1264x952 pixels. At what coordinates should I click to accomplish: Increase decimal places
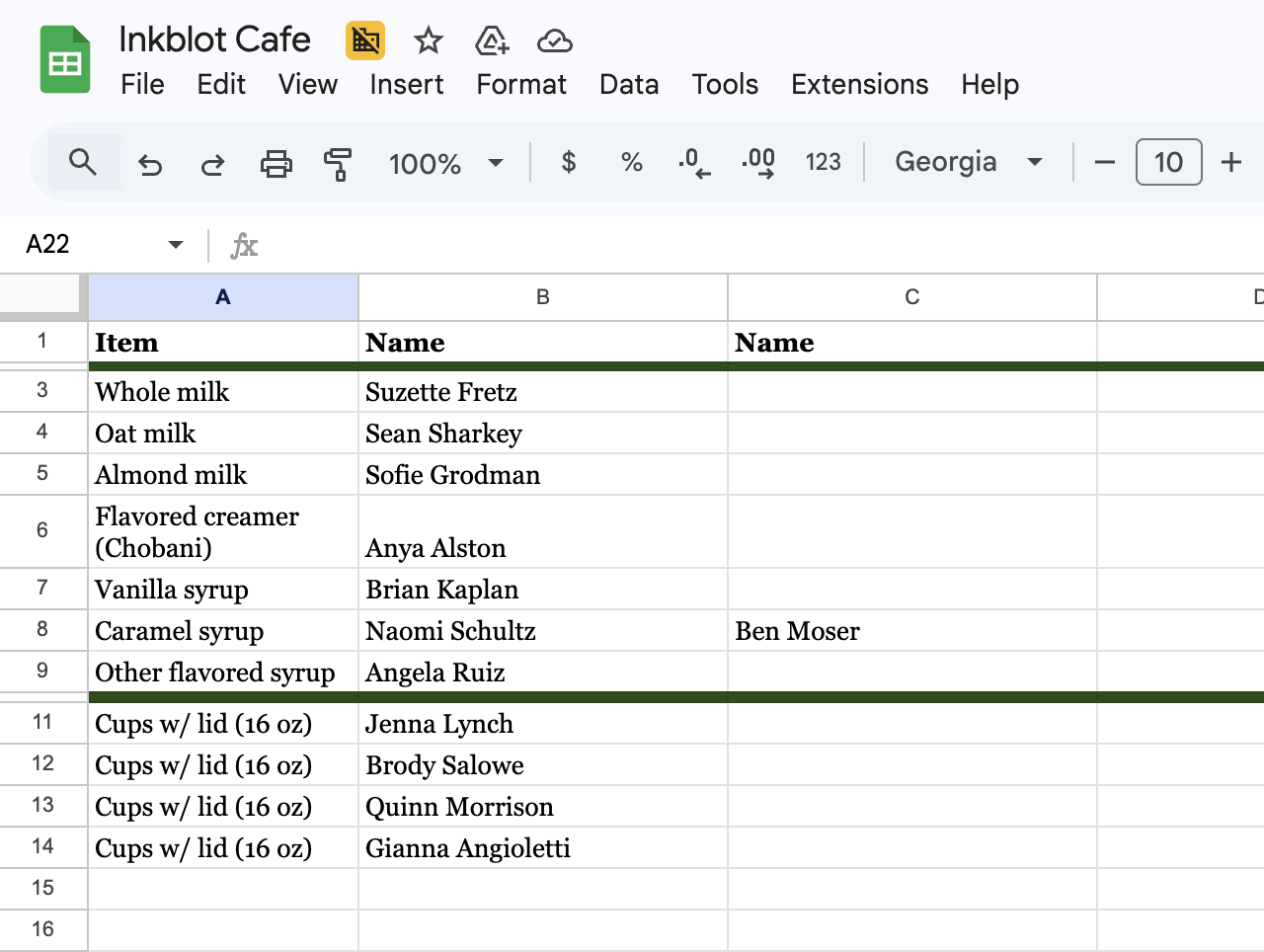point(758,162)
